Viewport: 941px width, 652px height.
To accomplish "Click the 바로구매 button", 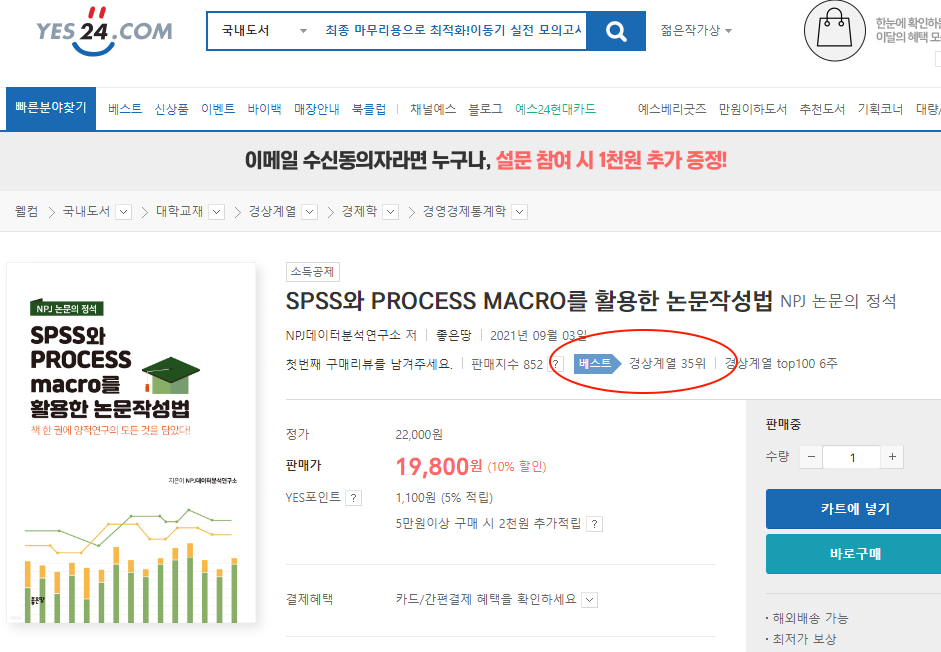I will (x=855, y=554).
